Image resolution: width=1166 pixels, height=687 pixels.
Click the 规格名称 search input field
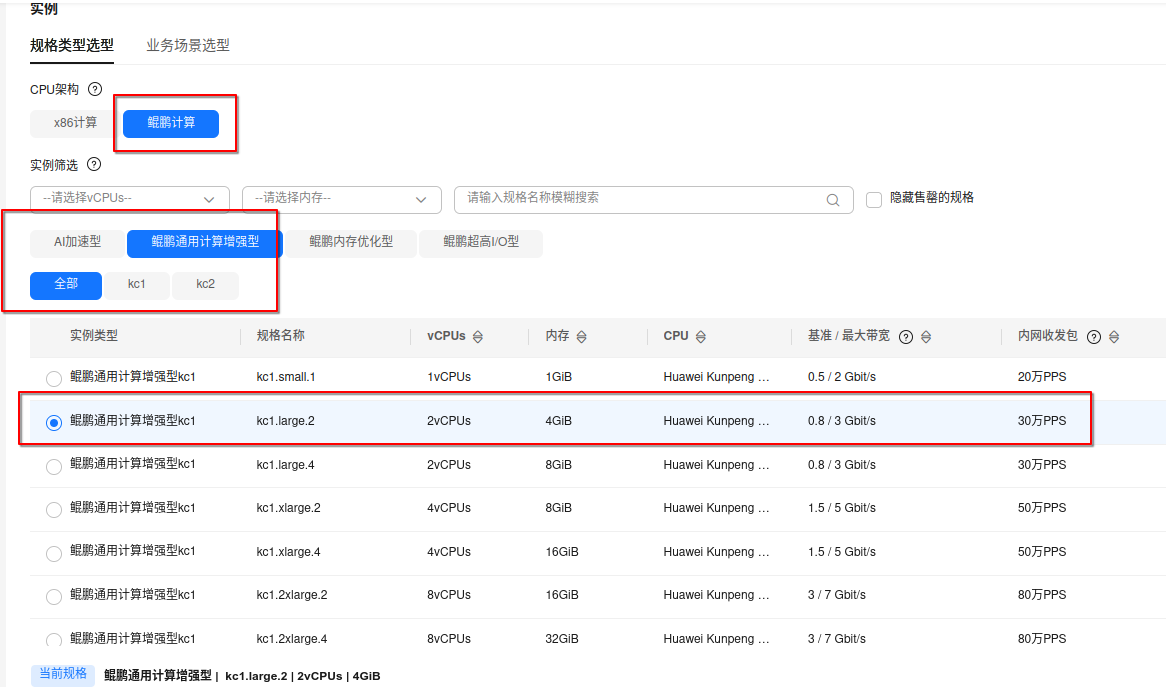pos(654,199)
